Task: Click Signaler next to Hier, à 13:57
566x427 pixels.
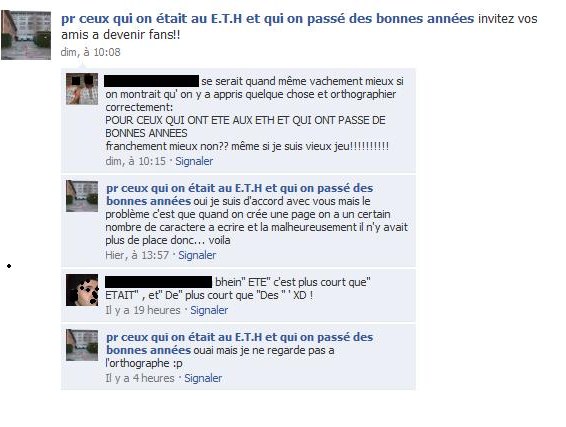Action: [197, 255]
